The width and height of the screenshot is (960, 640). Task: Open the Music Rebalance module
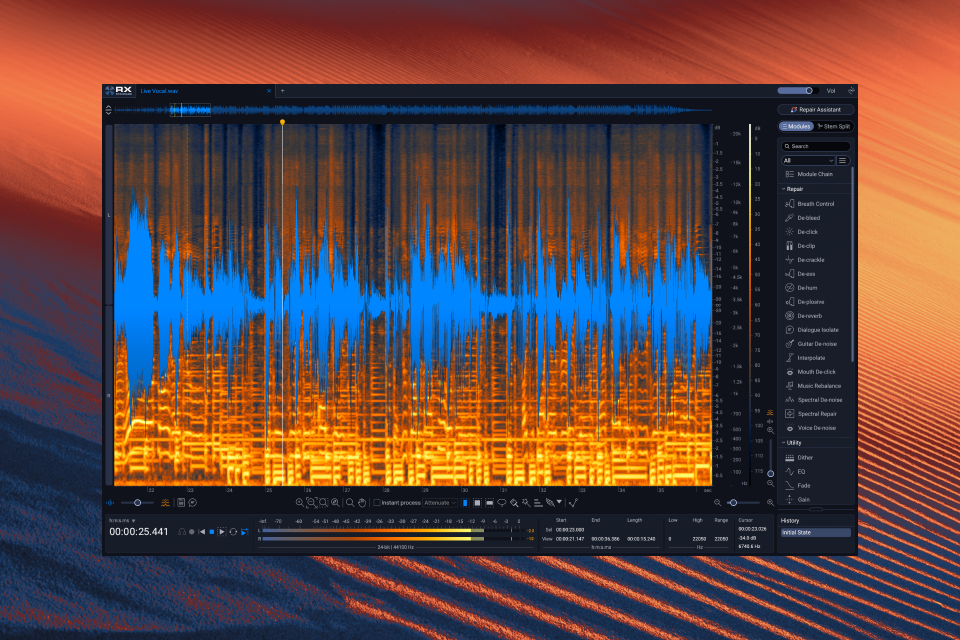[x=815, y=386]
